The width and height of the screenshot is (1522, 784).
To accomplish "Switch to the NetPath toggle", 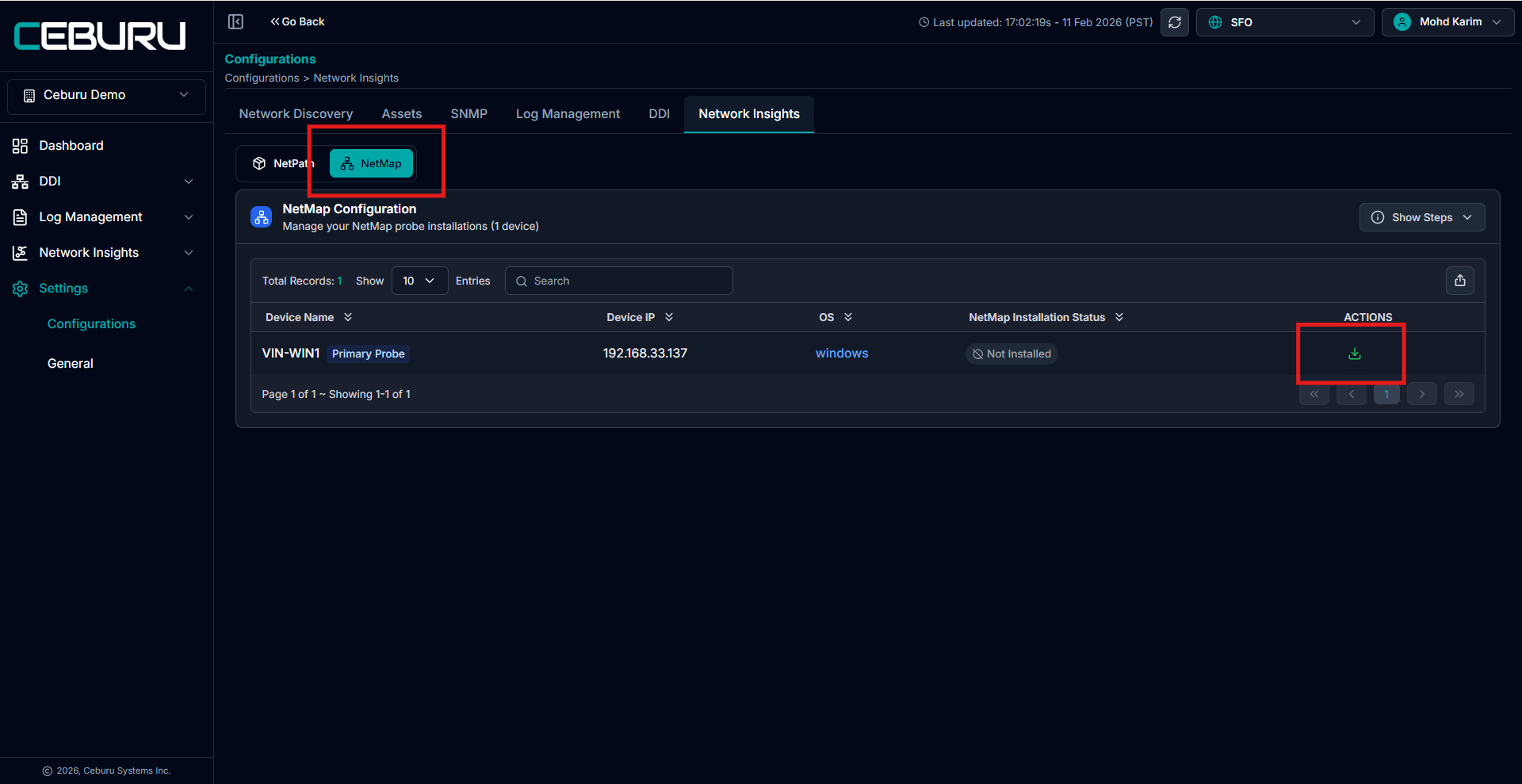I will coord(283,163).
